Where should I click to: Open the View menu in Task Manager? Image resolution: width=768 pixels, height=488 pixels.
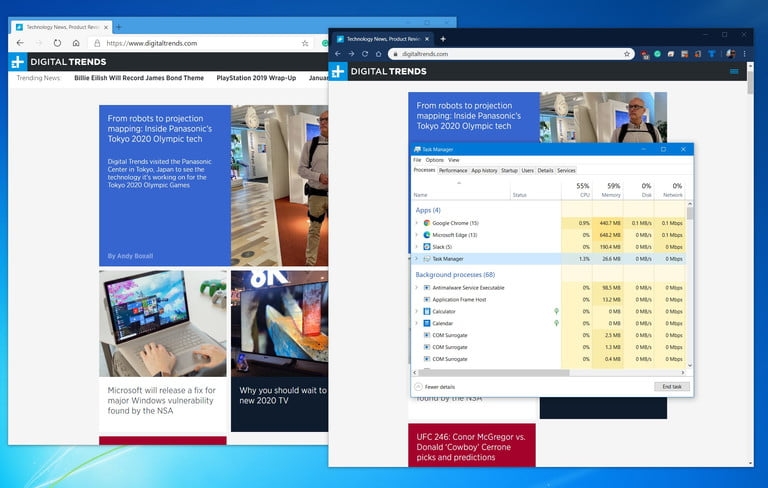[454, 160]
